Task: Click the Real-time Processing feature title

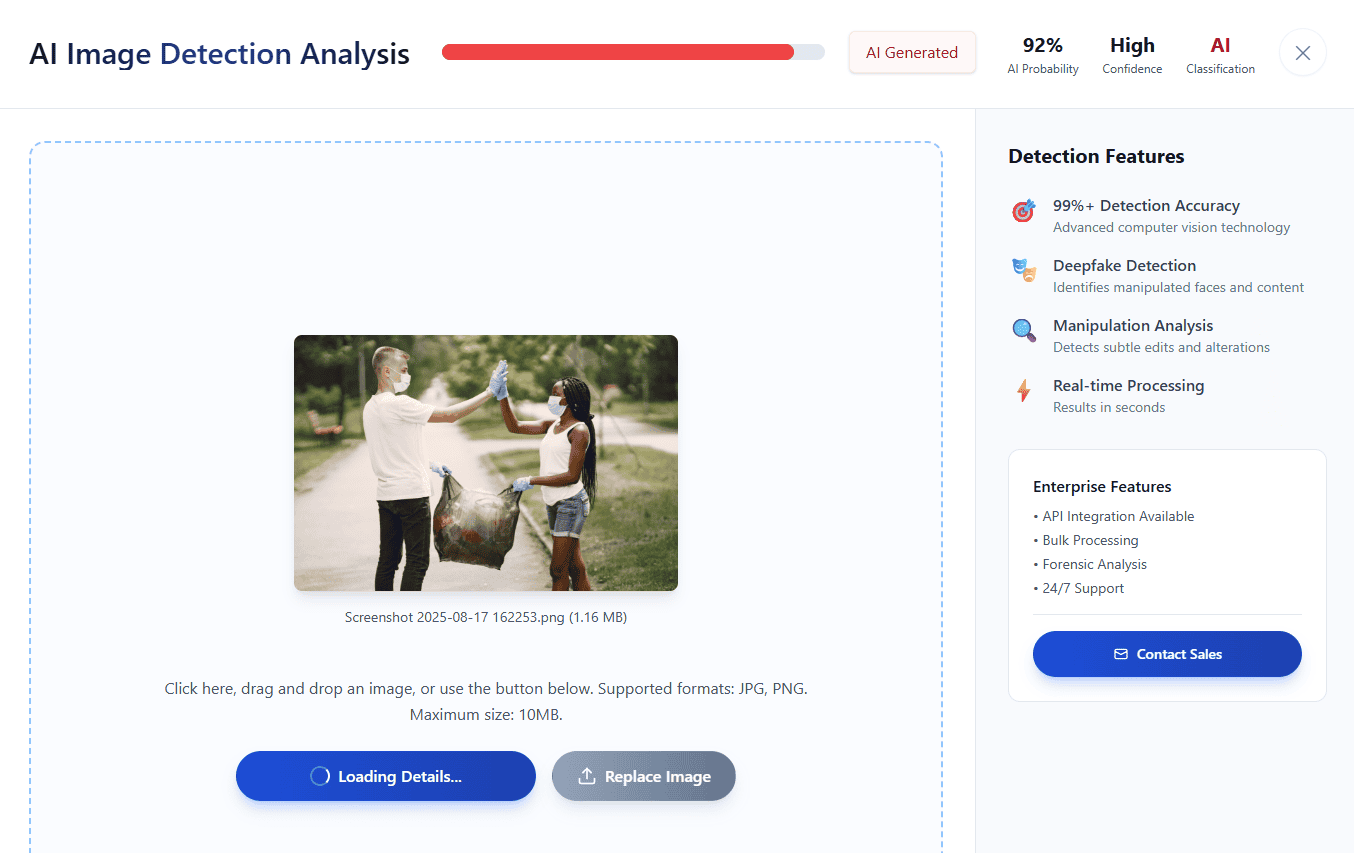Action: pyautogui.click(x=1128, y=385)
